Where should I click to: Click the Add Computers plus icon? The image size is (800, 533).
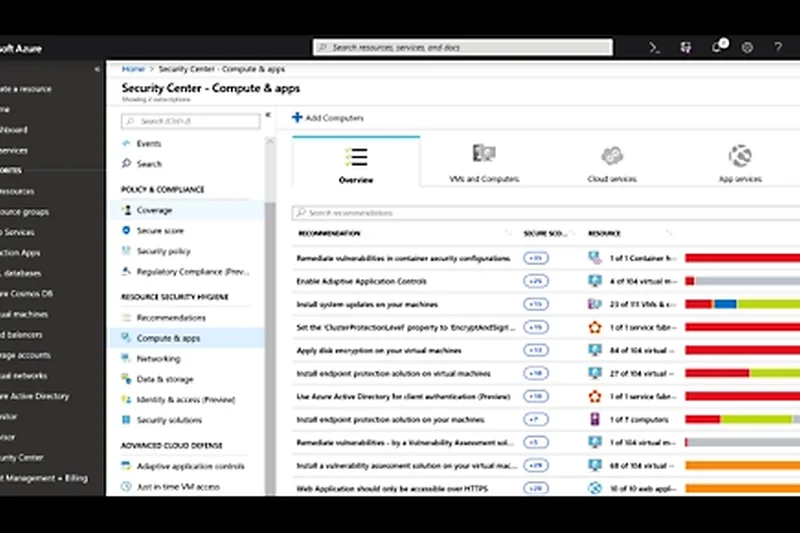click(x=297, y=118)
